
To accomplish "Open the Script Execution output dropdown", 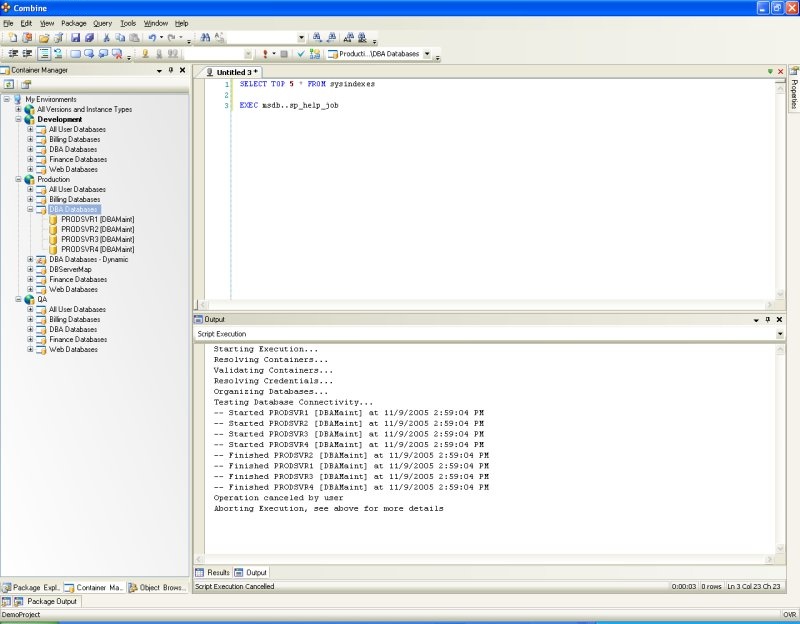I will pos(780,334).
